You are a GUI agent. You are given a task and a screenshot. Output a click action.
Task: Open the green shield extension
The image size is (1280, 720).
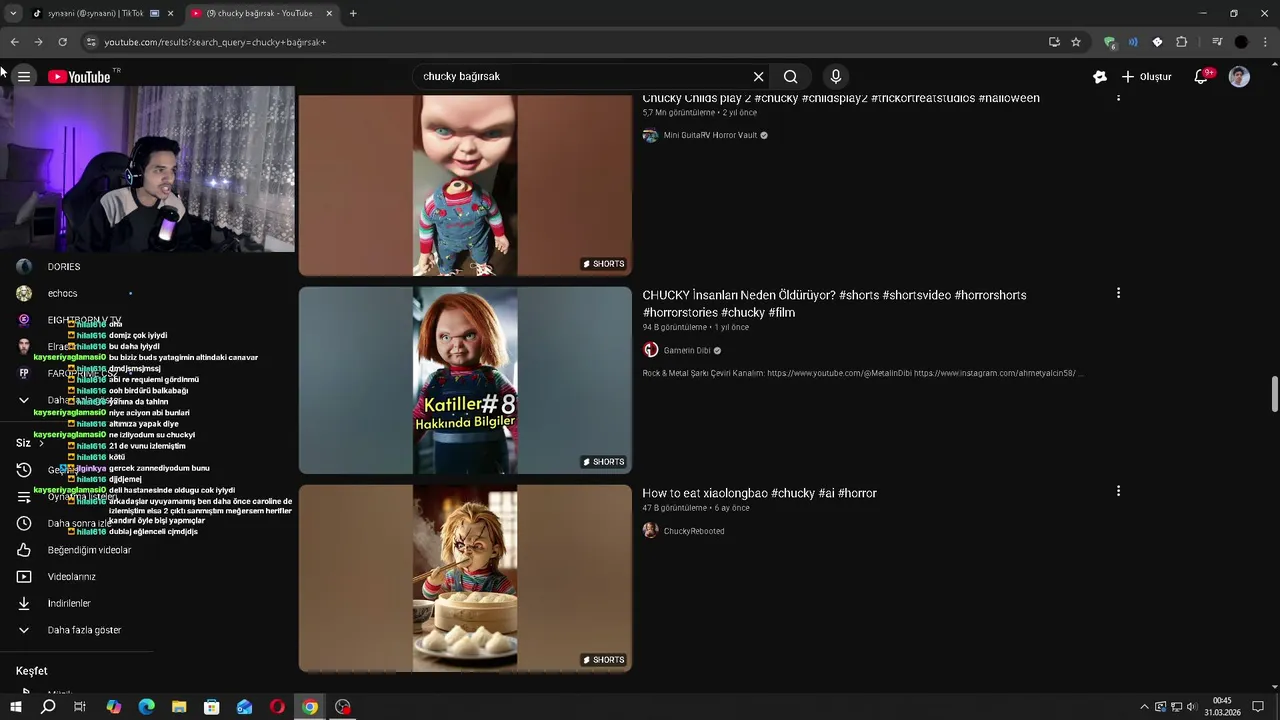[x=1109, y=42]
